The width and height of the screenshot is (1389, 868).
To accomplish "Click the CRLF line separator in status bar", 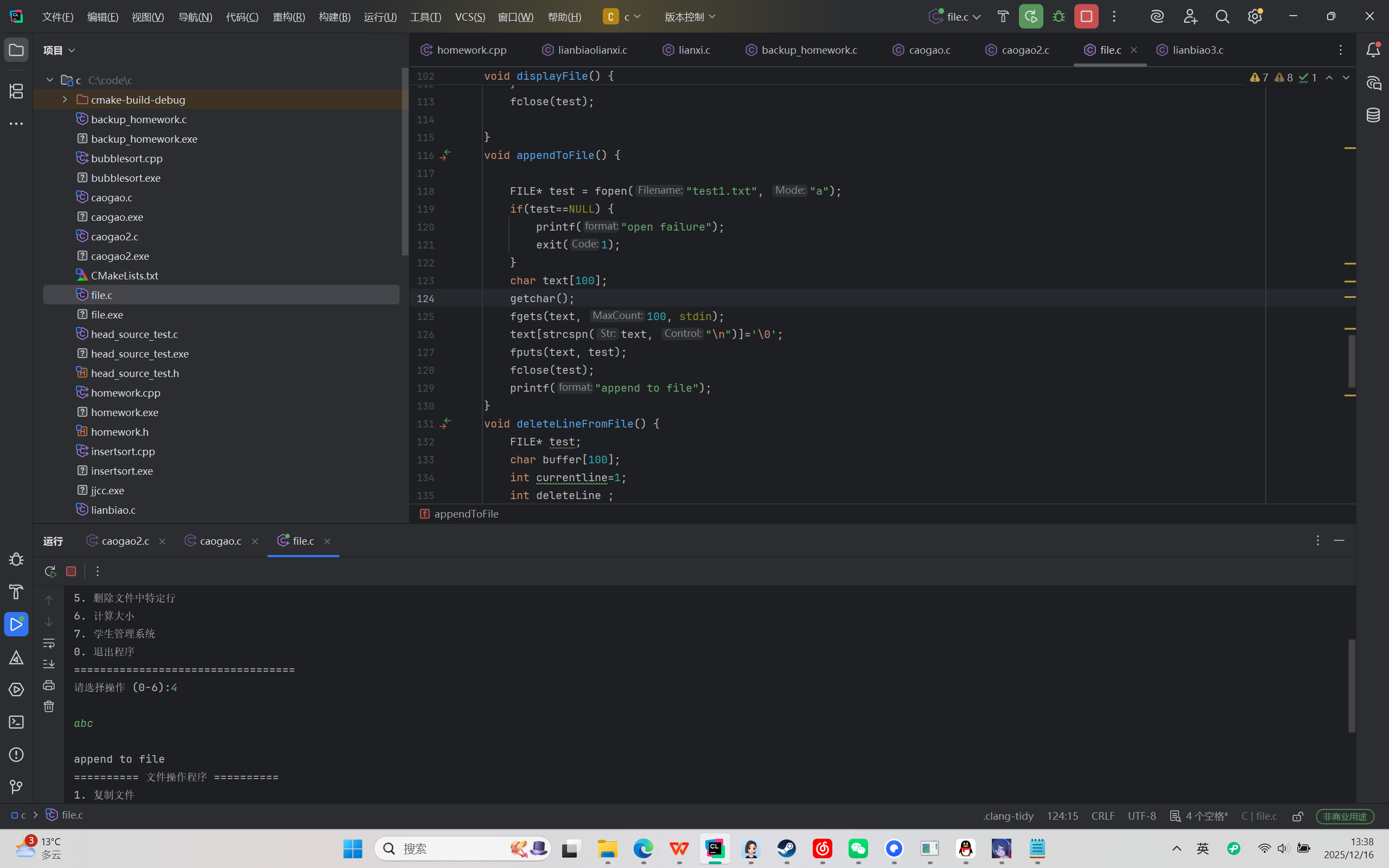I will pos(1103,816).
